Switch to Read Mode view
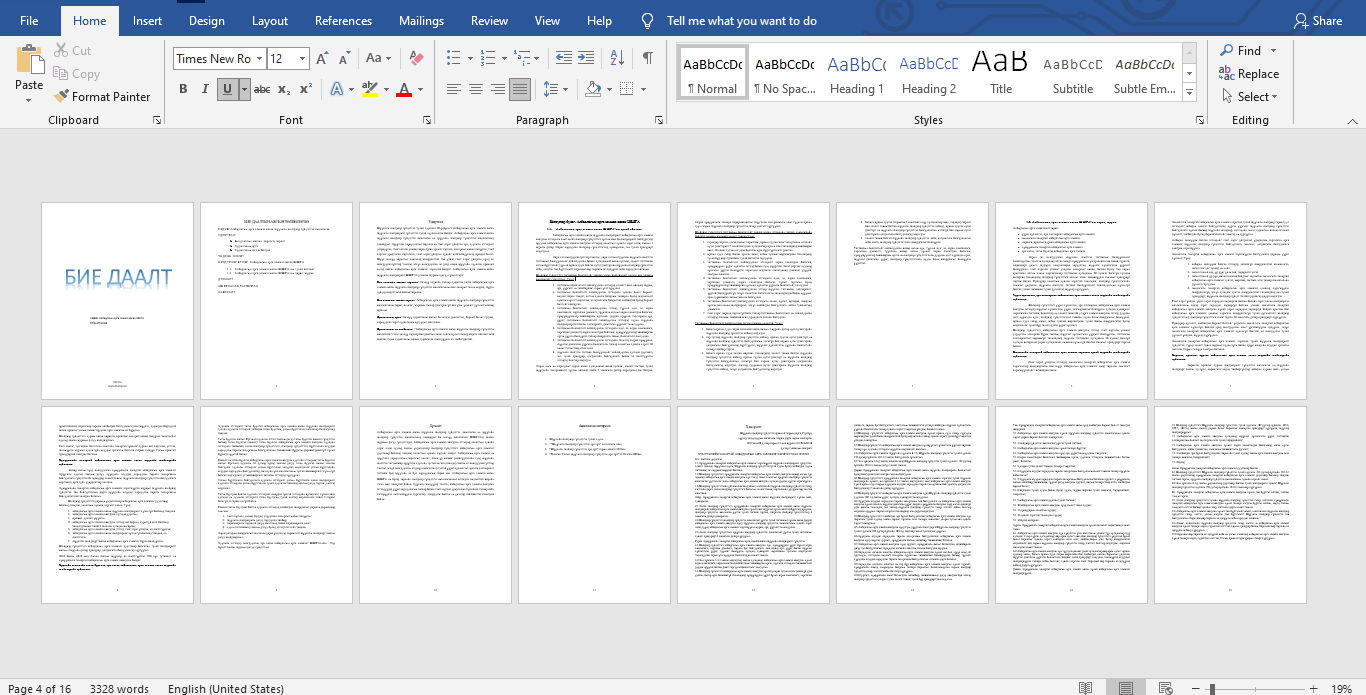The height and width of the screenshot is (695, 1366). coord(1085,688)
